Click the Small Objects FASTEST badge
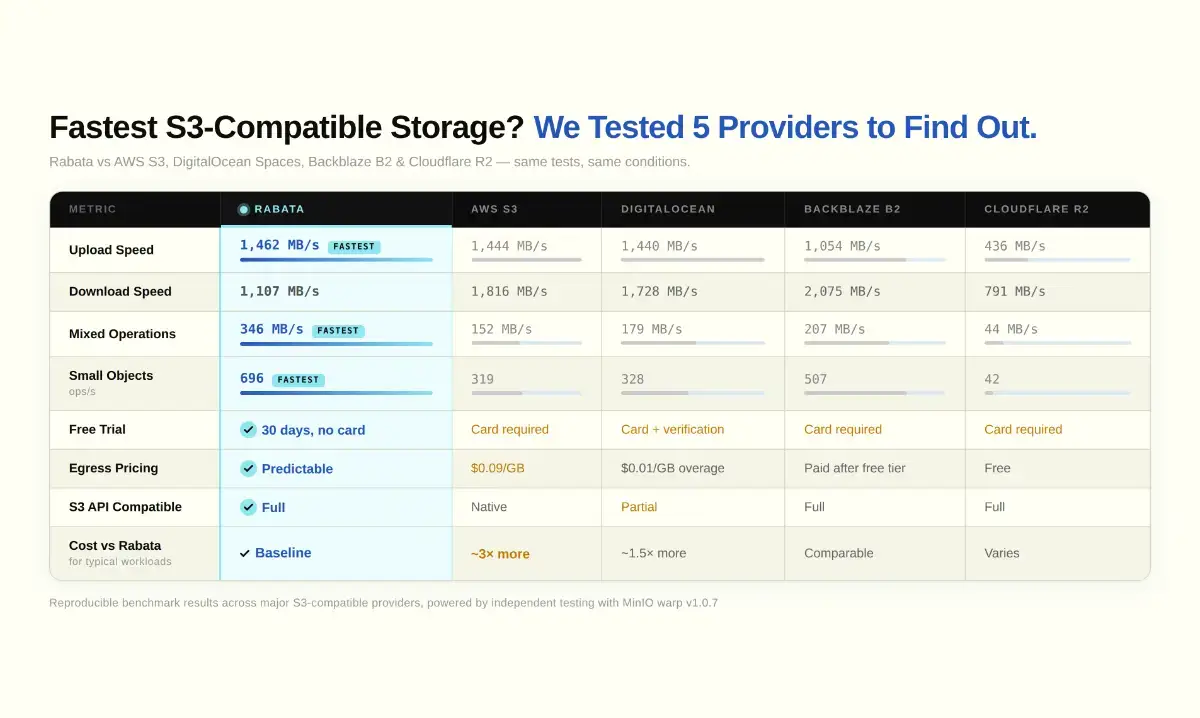This screenshot has height=718, width=1200. (x=298, y=380)
